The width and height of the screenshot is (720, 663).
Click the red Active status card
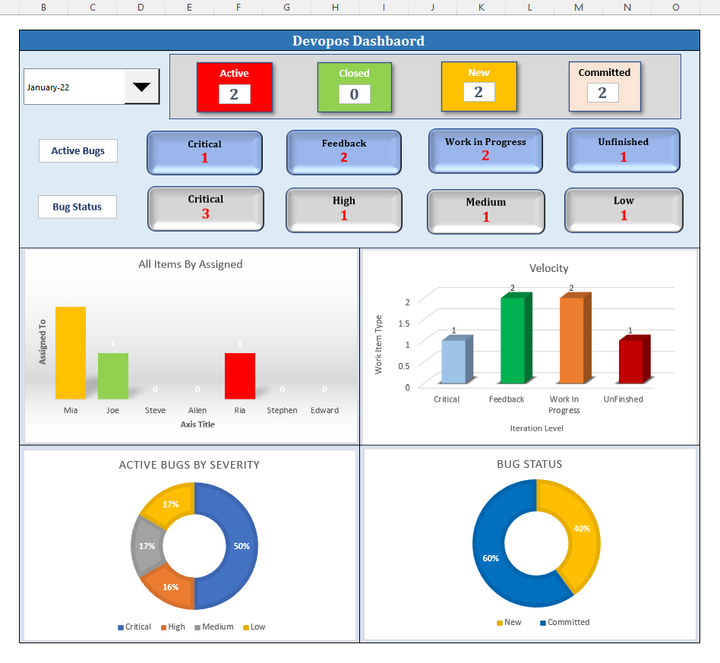[234, 86]
